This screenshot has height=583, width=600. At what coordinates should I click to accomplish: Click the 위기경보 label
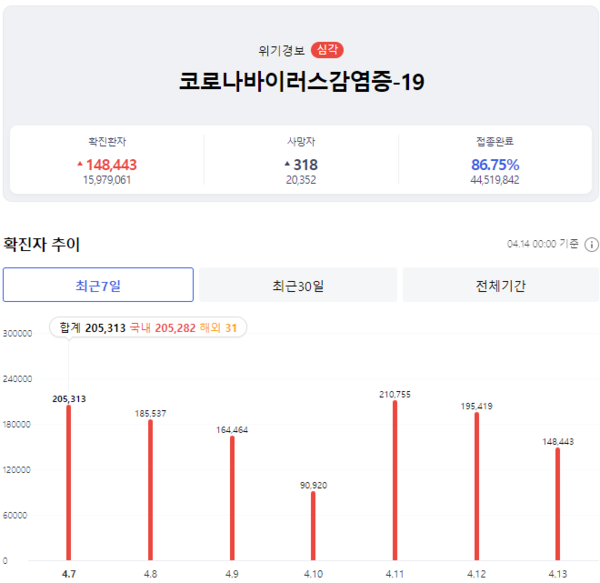(x=281, y=50)
